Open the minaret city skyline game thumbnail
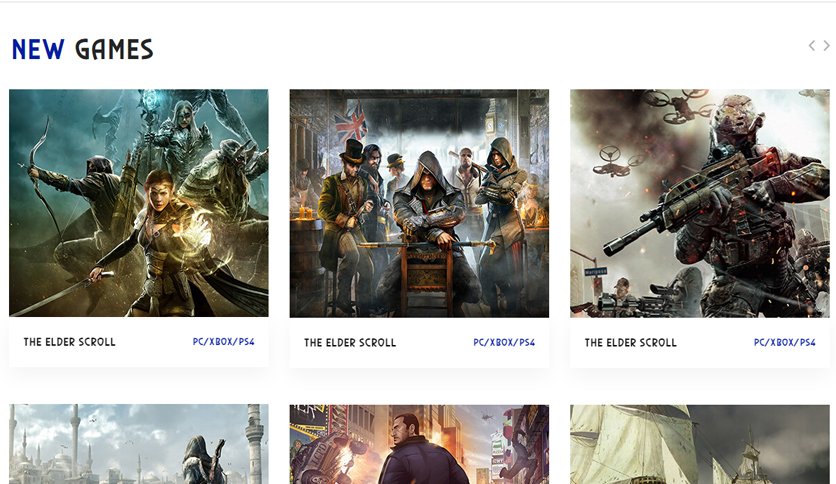 (x=139, y=444)
